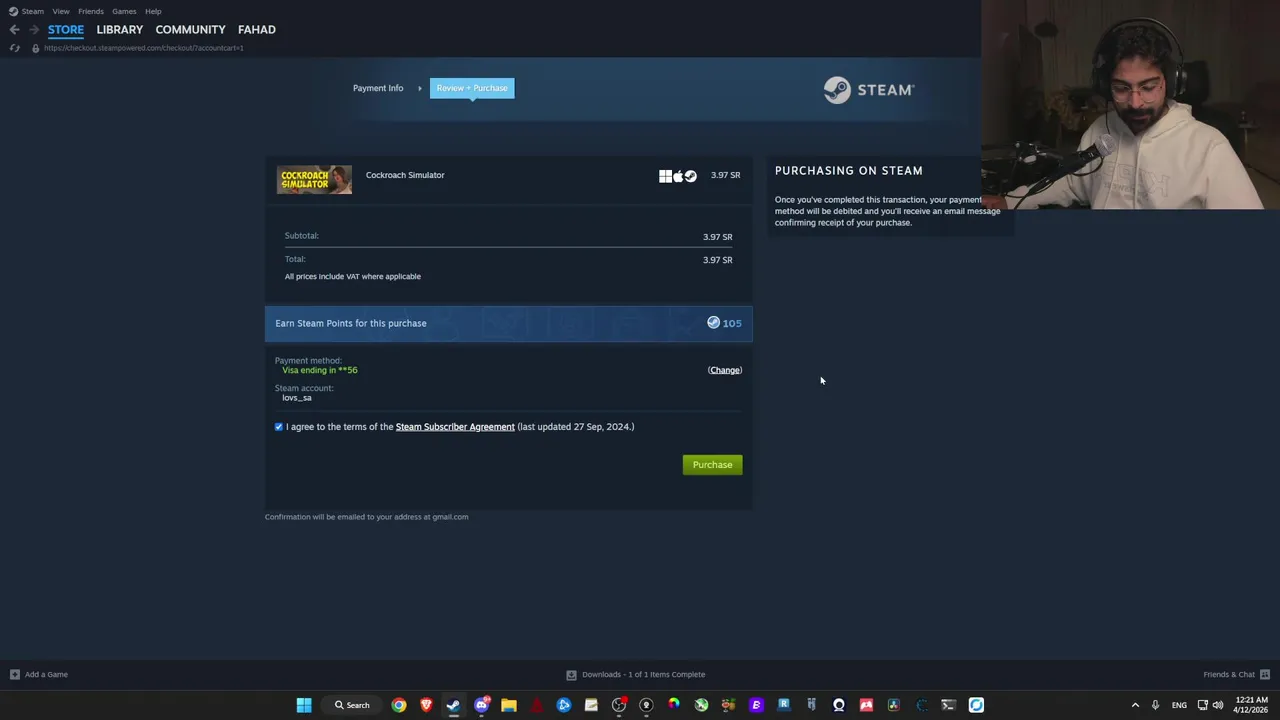This screenshot has height=720, width=1280.
Task: Click Change next to payment method
Action: [725, 370]
